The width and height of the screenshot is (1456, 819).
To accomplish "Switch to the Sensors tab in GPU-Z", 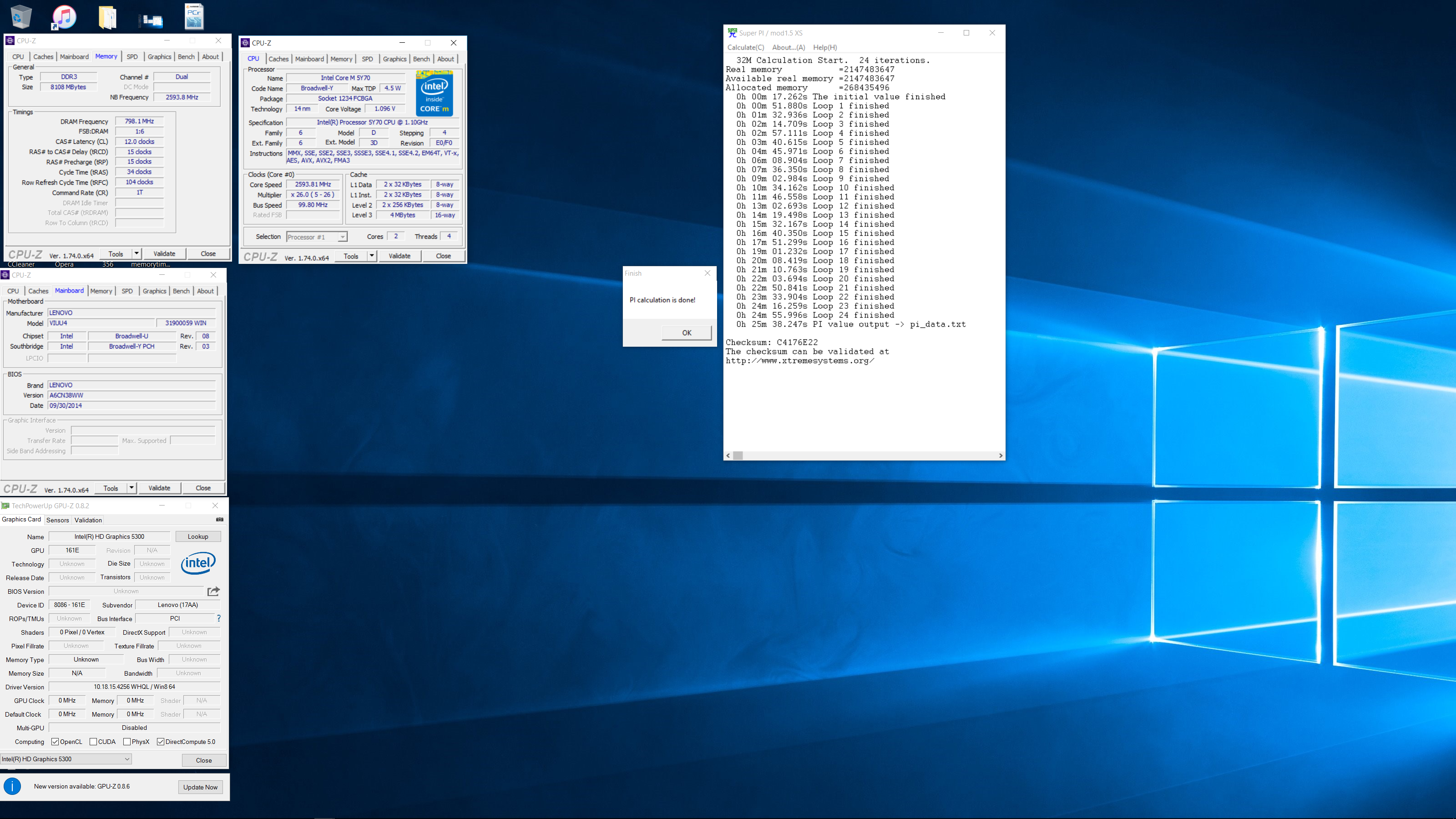I will click(58, 520).
